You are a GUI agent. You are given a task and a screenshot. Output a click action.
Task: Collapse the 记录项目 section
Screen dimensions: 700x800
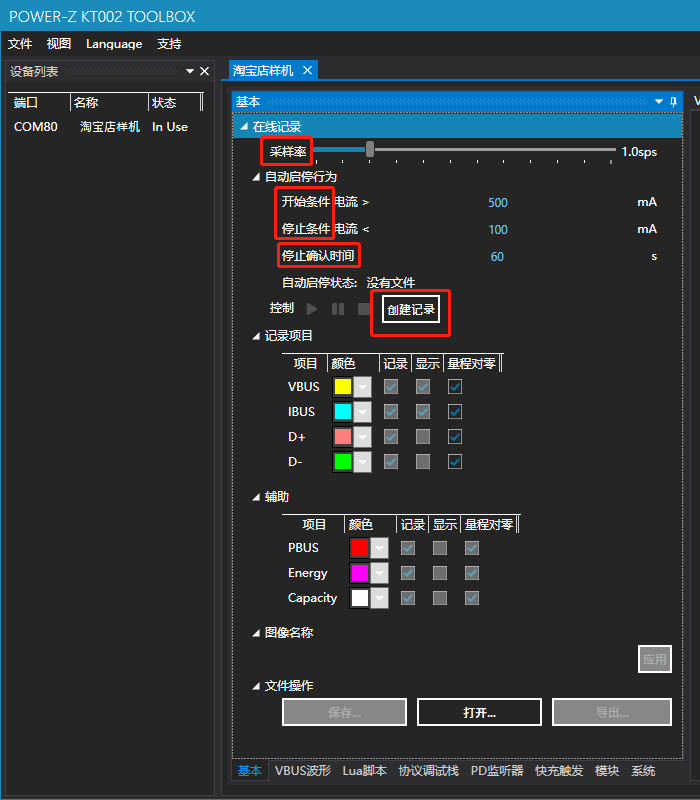pyautogui.click(x=255, y=336)
